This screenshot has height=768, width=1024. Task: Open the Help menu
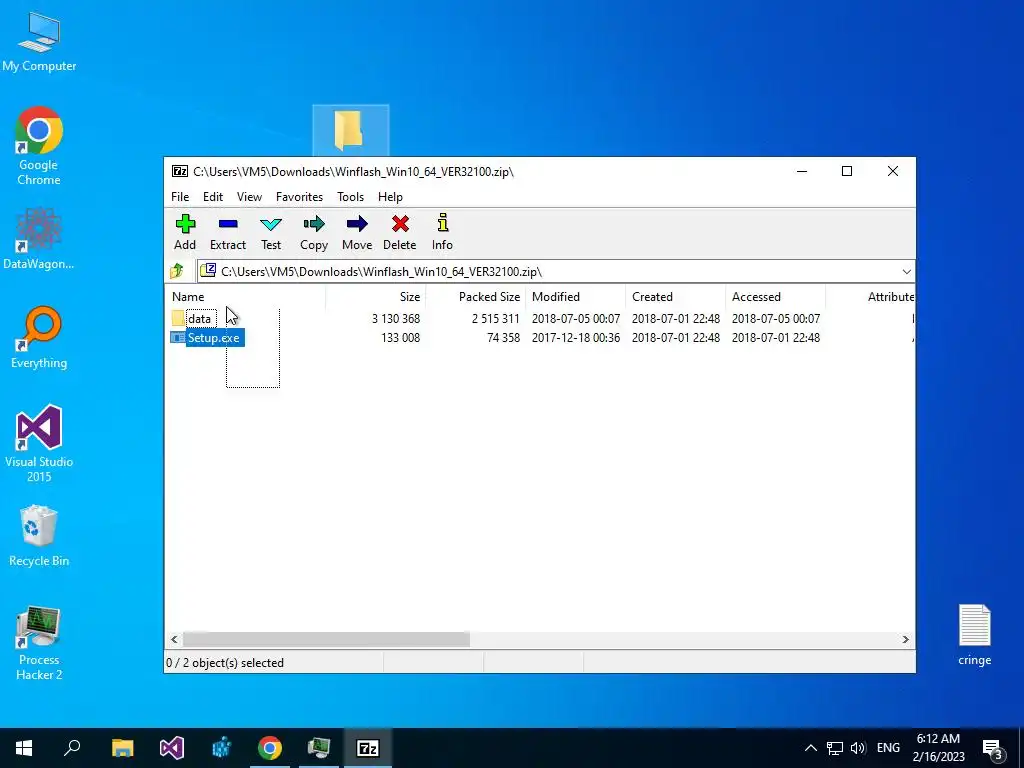pos(390,197)
